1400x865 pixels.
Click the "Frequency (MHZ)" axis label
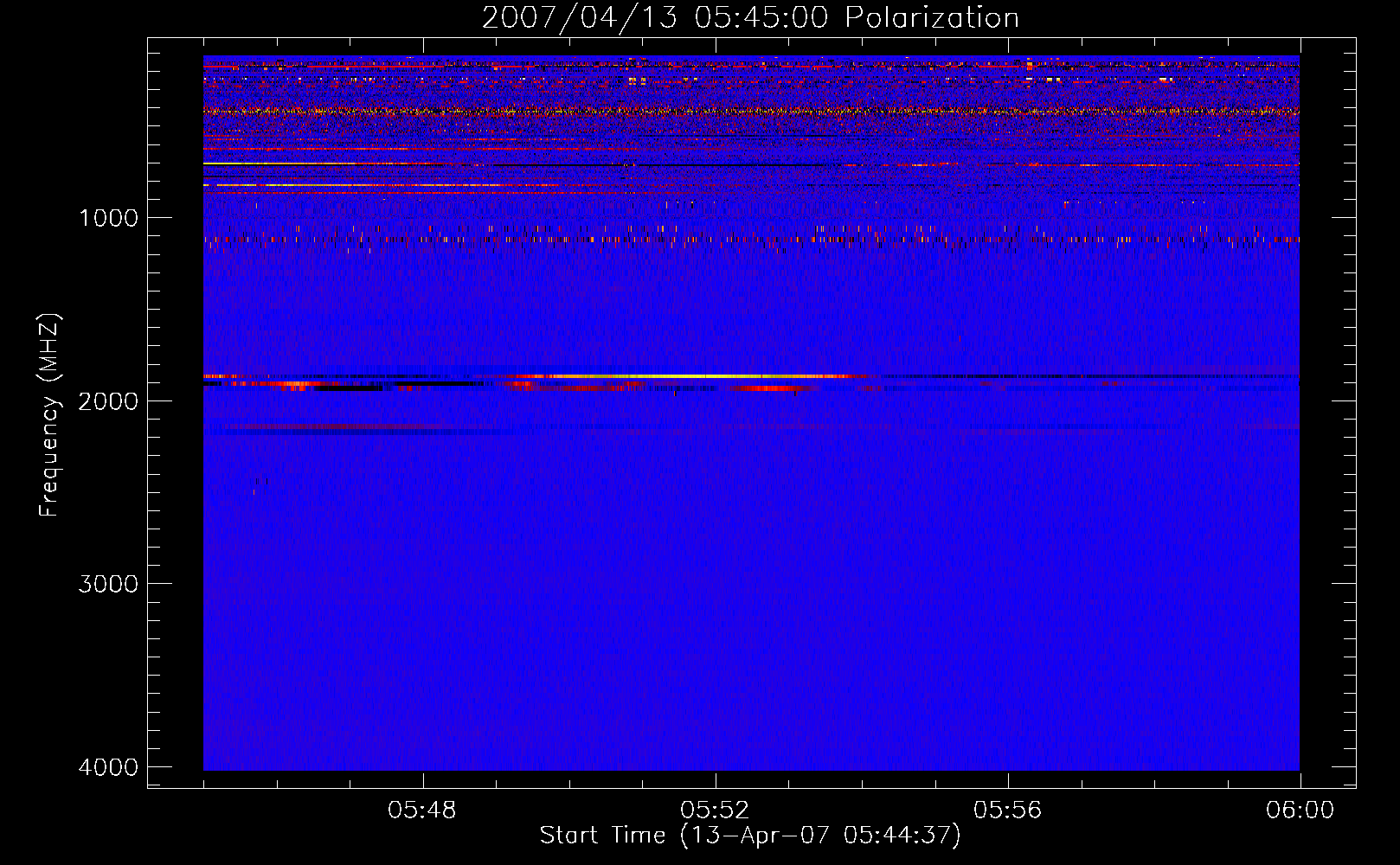(49, 415)
